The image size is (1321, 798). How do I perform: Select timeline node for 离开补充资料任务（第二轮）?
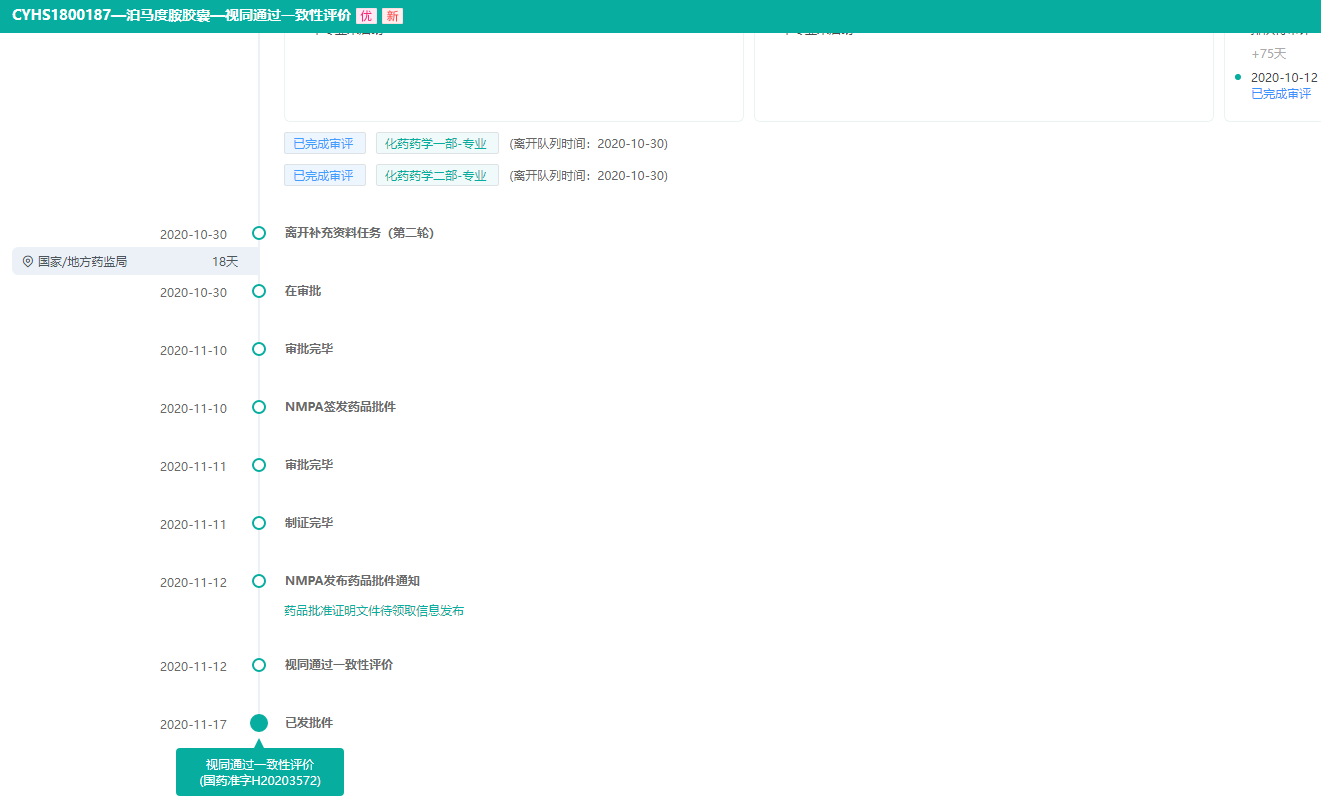[259, 233]
